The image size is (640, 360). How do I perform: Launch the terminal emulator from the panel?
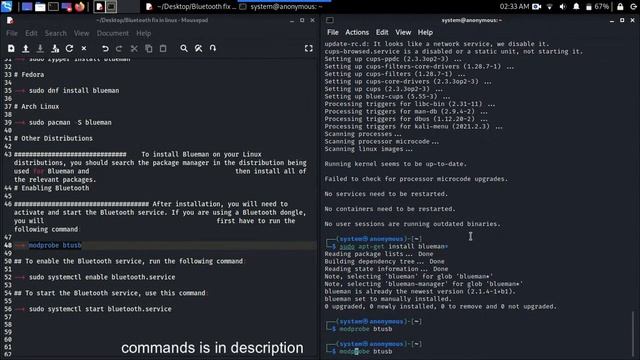pyautogui.click(x=53, y=7)
